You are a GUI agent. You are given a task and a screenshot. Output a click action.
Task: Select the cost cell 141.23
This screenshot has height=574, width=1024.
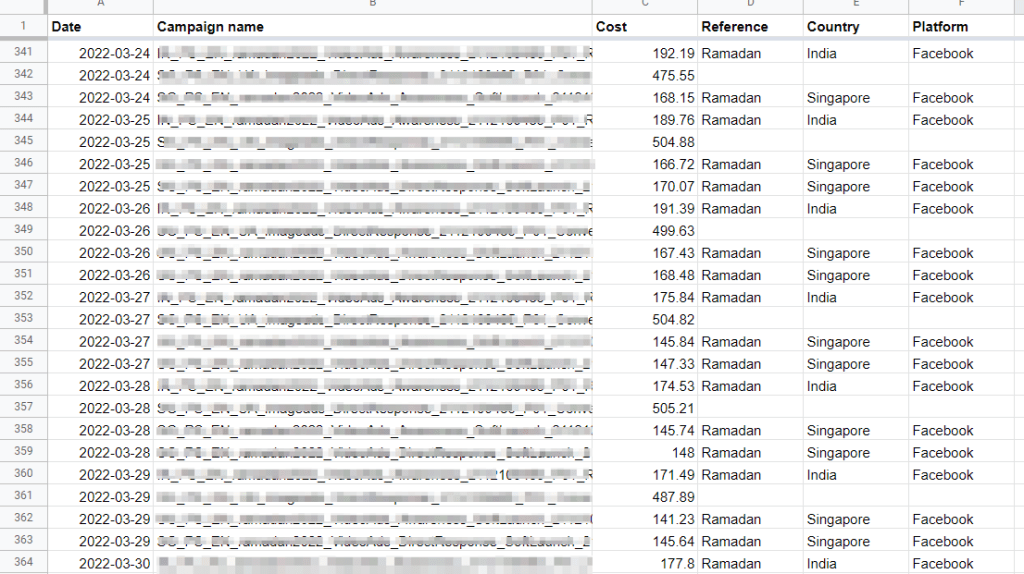[x=645, y=519]
